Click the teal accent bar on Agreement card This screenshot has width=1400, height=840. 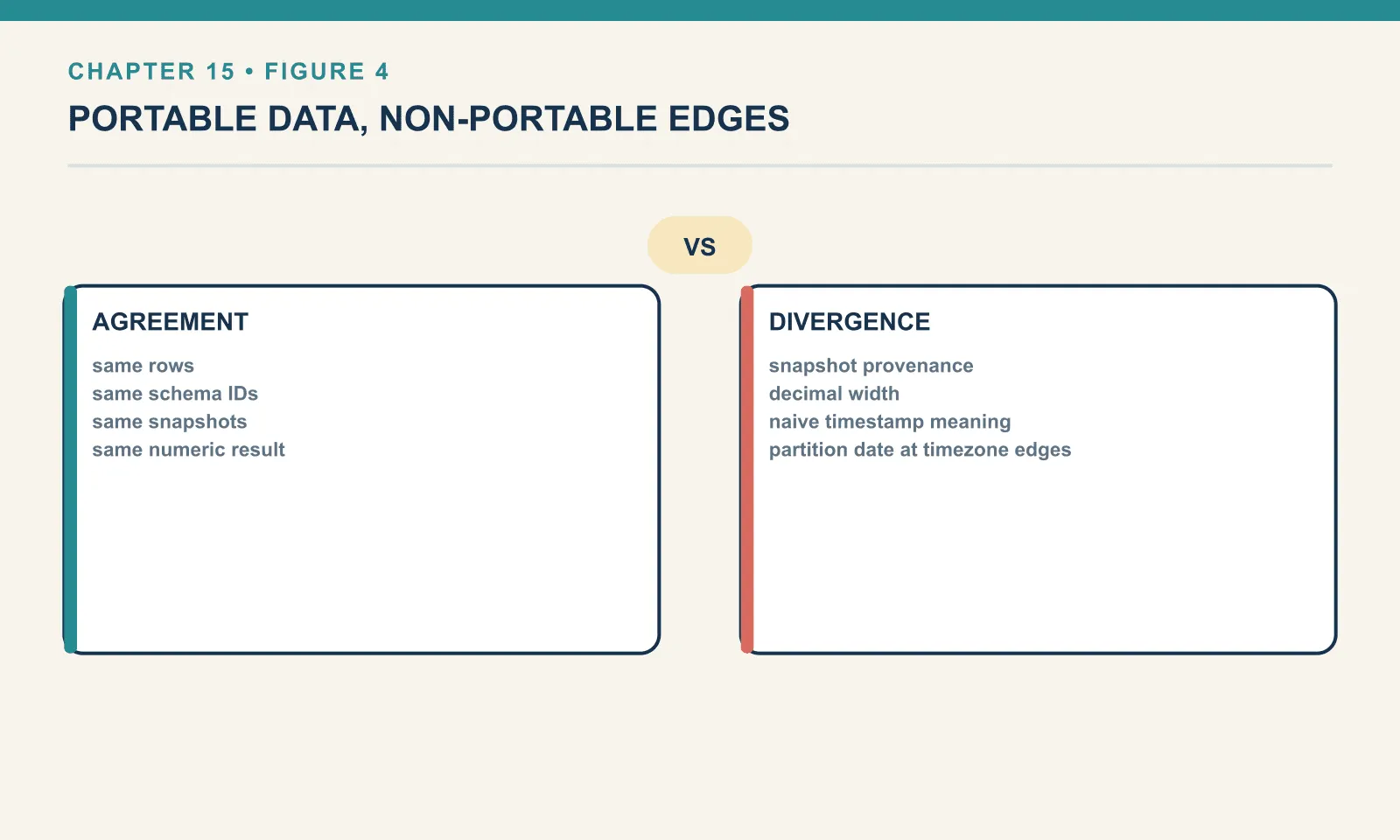(70, 470)
